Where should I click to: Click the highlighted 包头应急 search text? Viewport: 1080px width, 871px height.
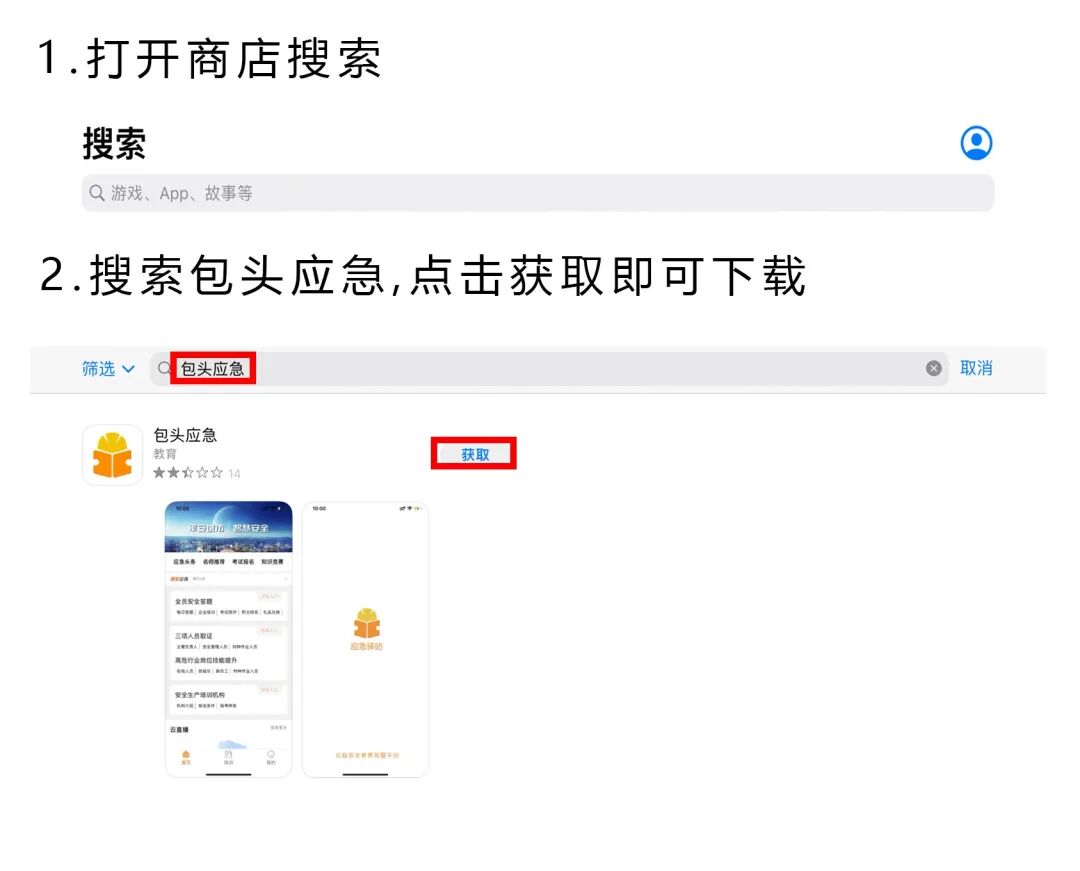point(213,368)
